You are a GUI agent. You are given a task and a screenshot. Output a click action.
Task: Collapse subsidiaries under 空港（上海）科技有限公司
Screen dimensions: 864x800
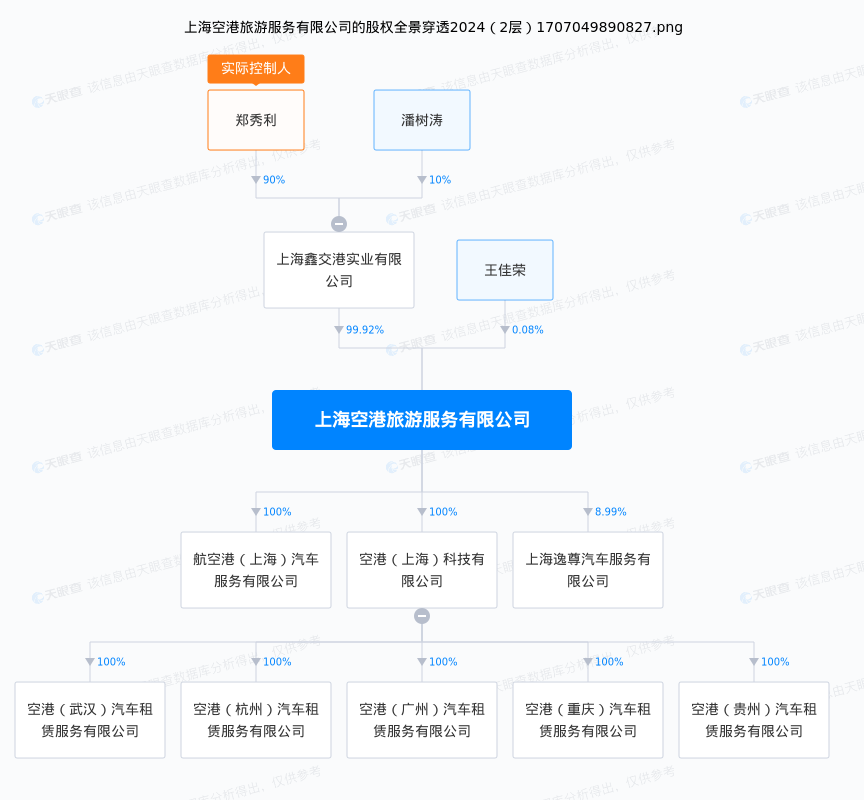pyautogui.click(x=422, y=616)
